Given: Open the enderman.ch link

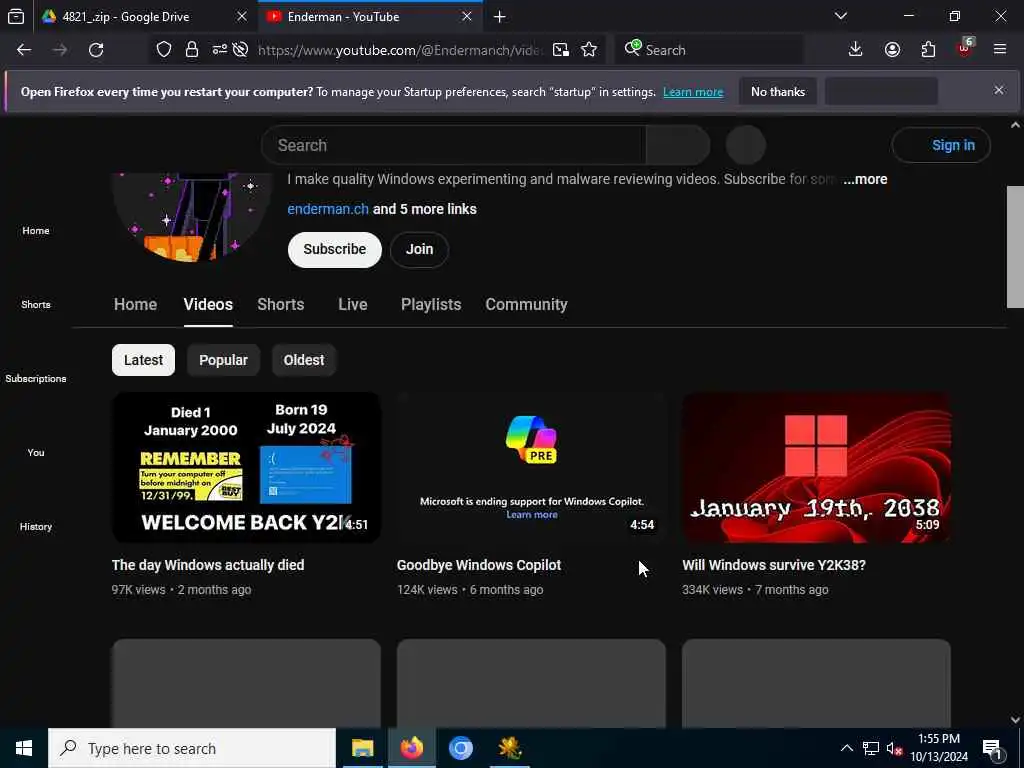Looking at the screenshot, I should point(328,209).
